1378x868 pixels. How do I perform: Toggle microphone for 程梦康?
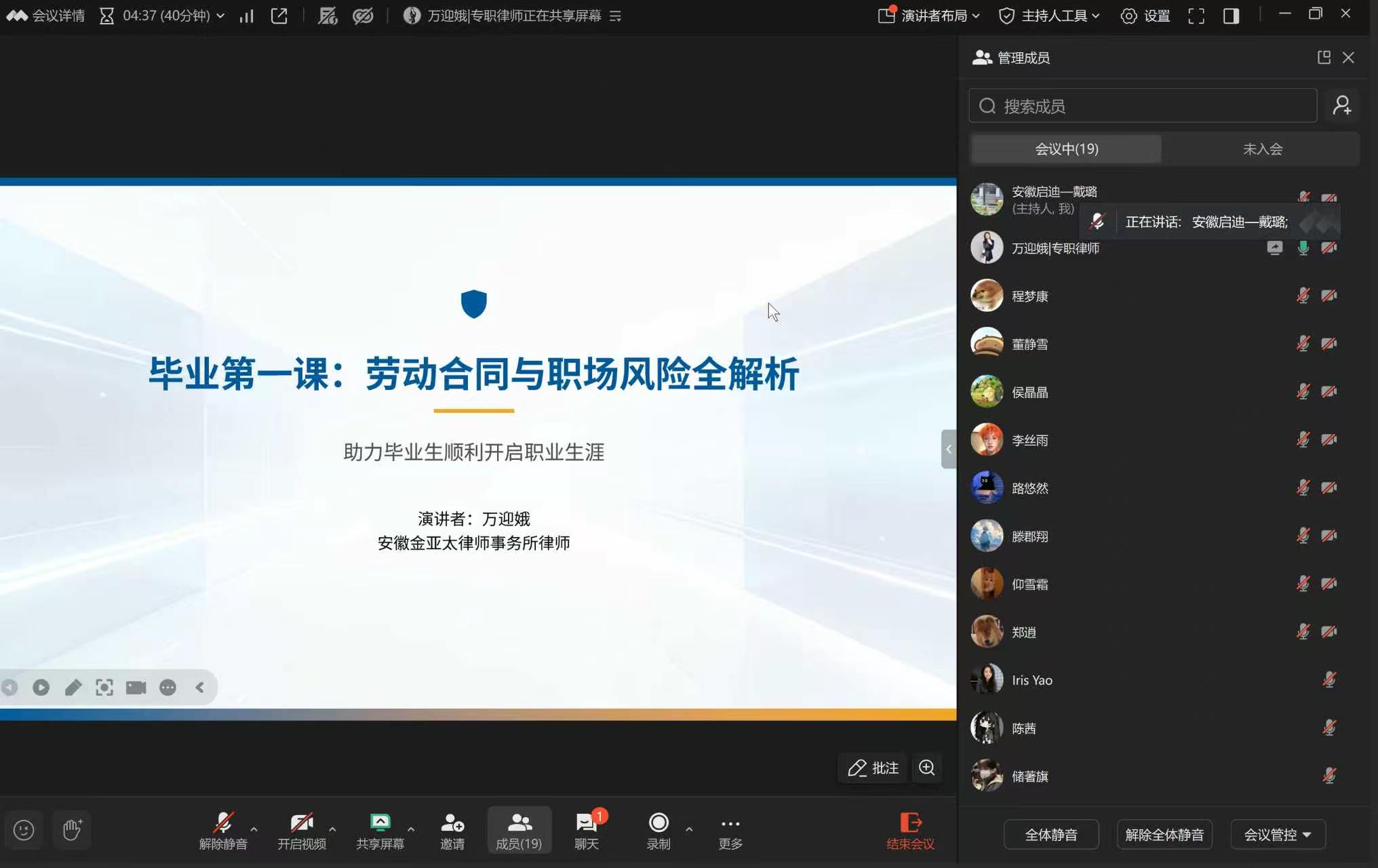pyautogui.click(x=1303, y=296)
